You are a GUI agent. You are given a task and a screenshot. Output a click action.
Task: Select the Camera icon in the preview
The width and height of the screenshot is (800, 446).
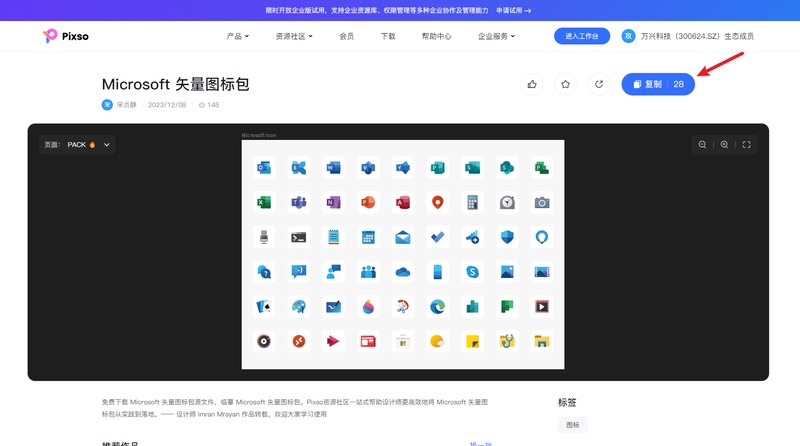tap(542, 203)
